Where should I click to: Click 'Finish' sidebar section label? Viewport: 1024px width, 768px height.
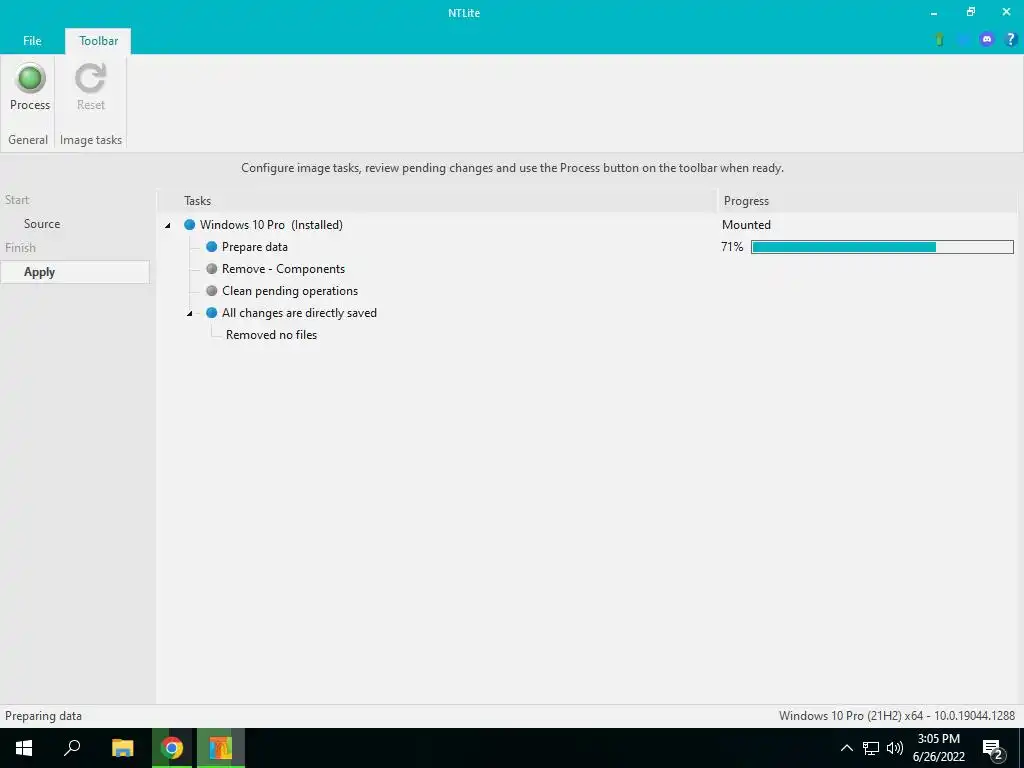[20, 248]
